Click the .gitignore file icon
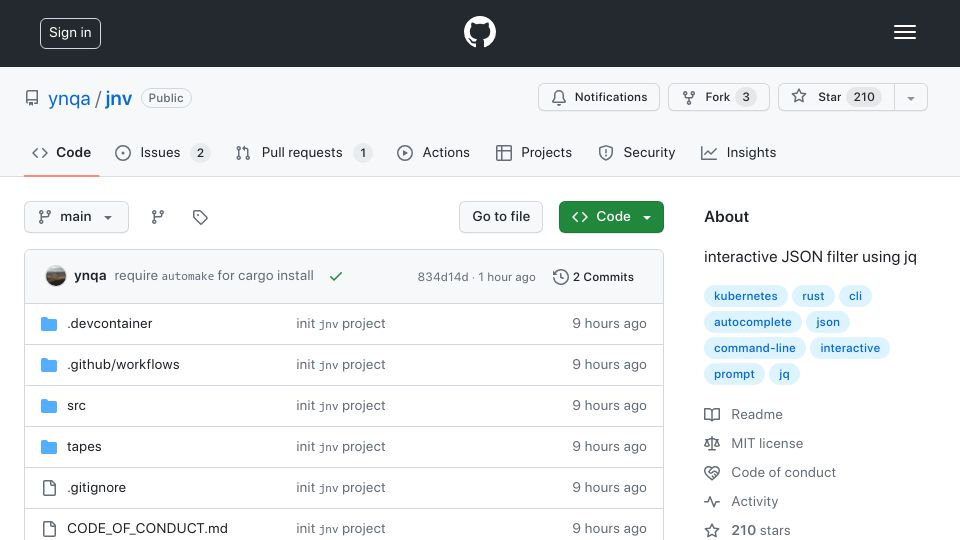 click(x=49, y=487)
